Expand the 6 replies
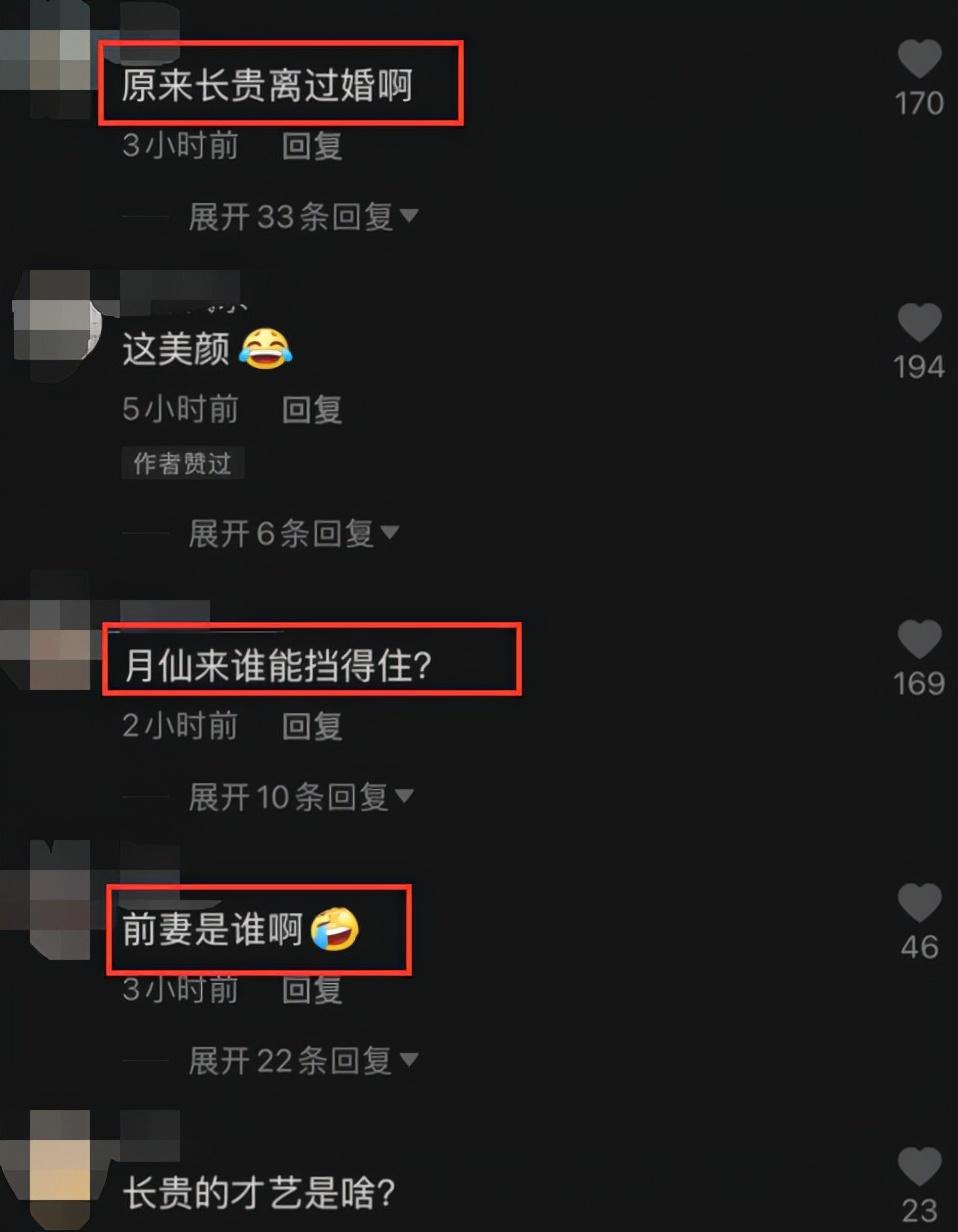 pyautogui.click(x=293, y=533)
